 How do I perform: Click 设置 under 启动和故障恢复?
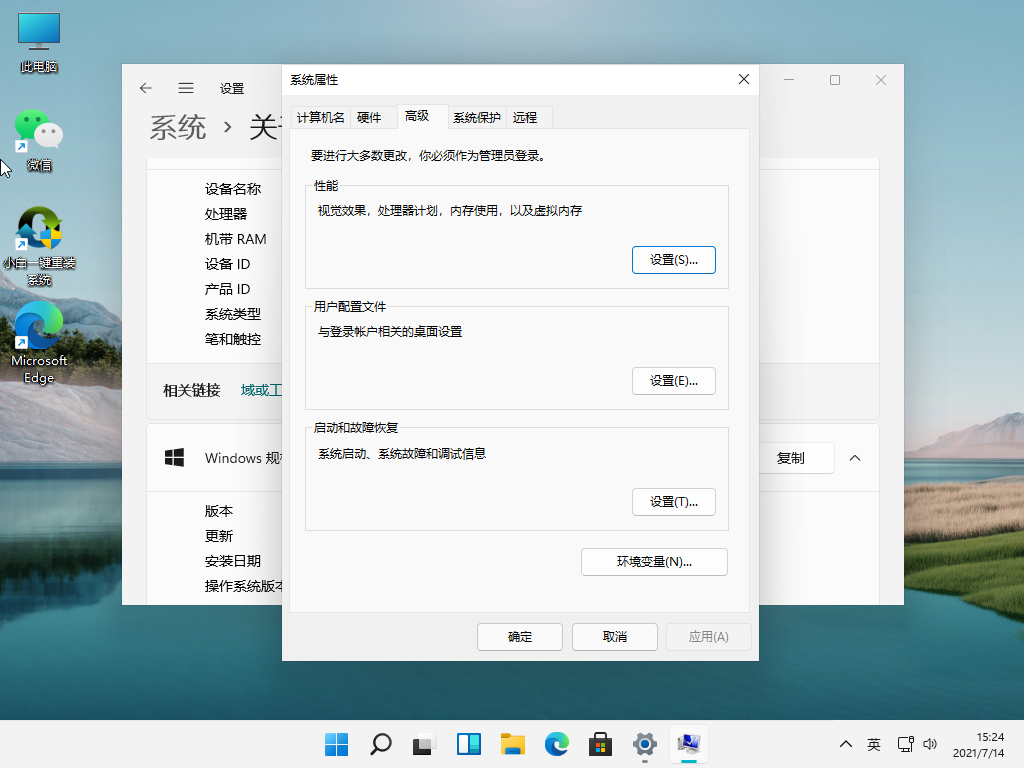tap(673, 501)
